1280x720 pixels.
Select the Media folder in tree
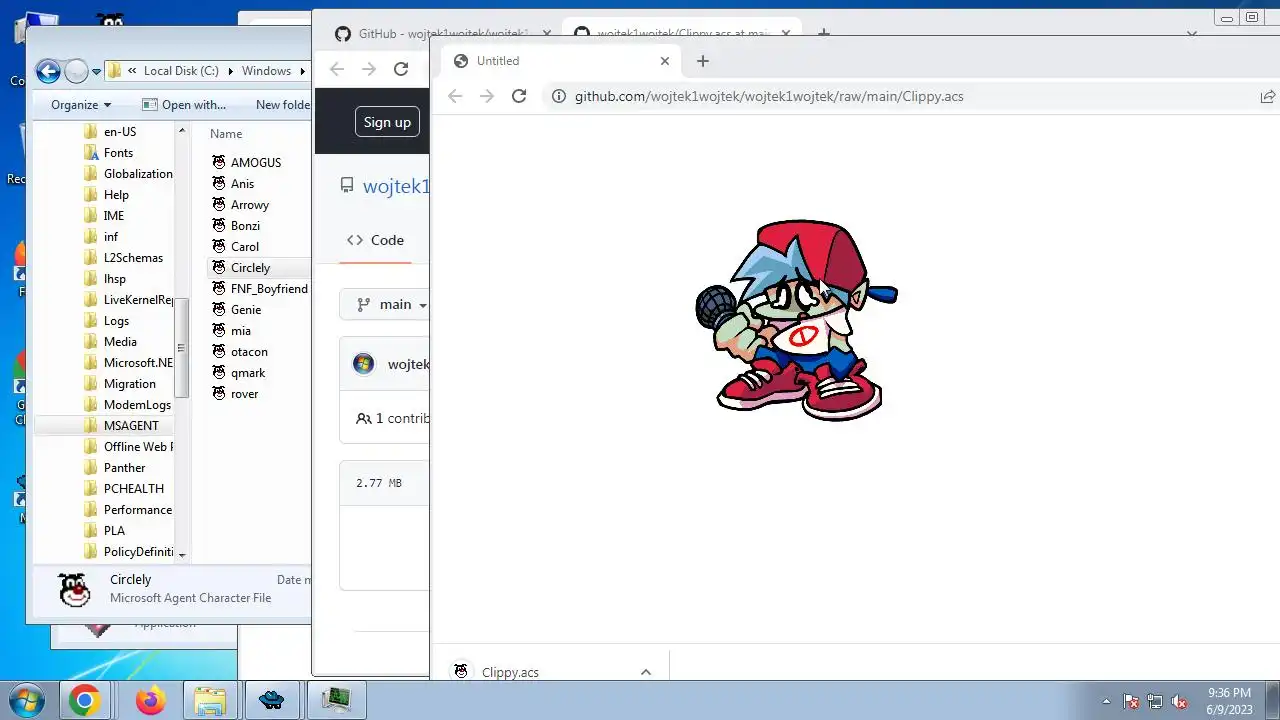(x=120, y=341)
